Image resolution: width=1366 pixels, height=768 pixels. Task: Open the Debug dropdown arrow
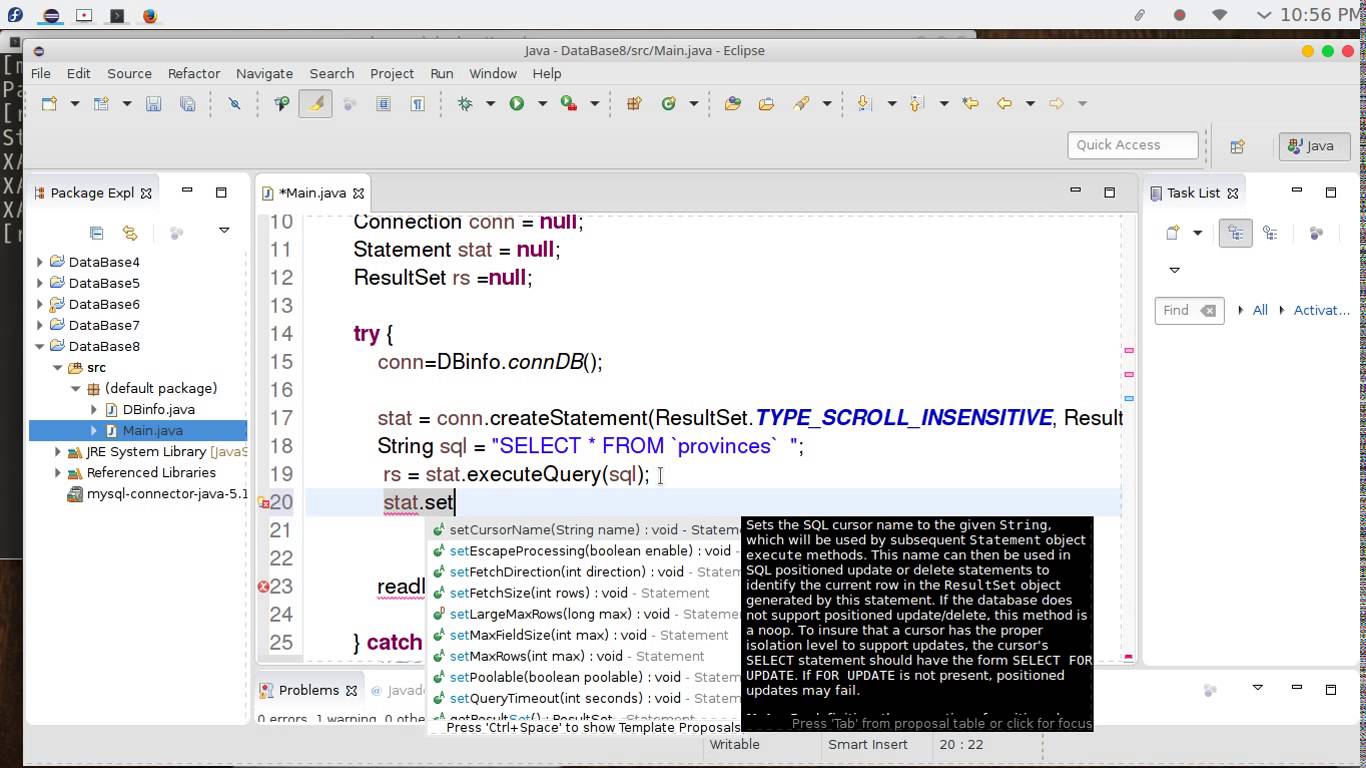click(x=490, y=103)
